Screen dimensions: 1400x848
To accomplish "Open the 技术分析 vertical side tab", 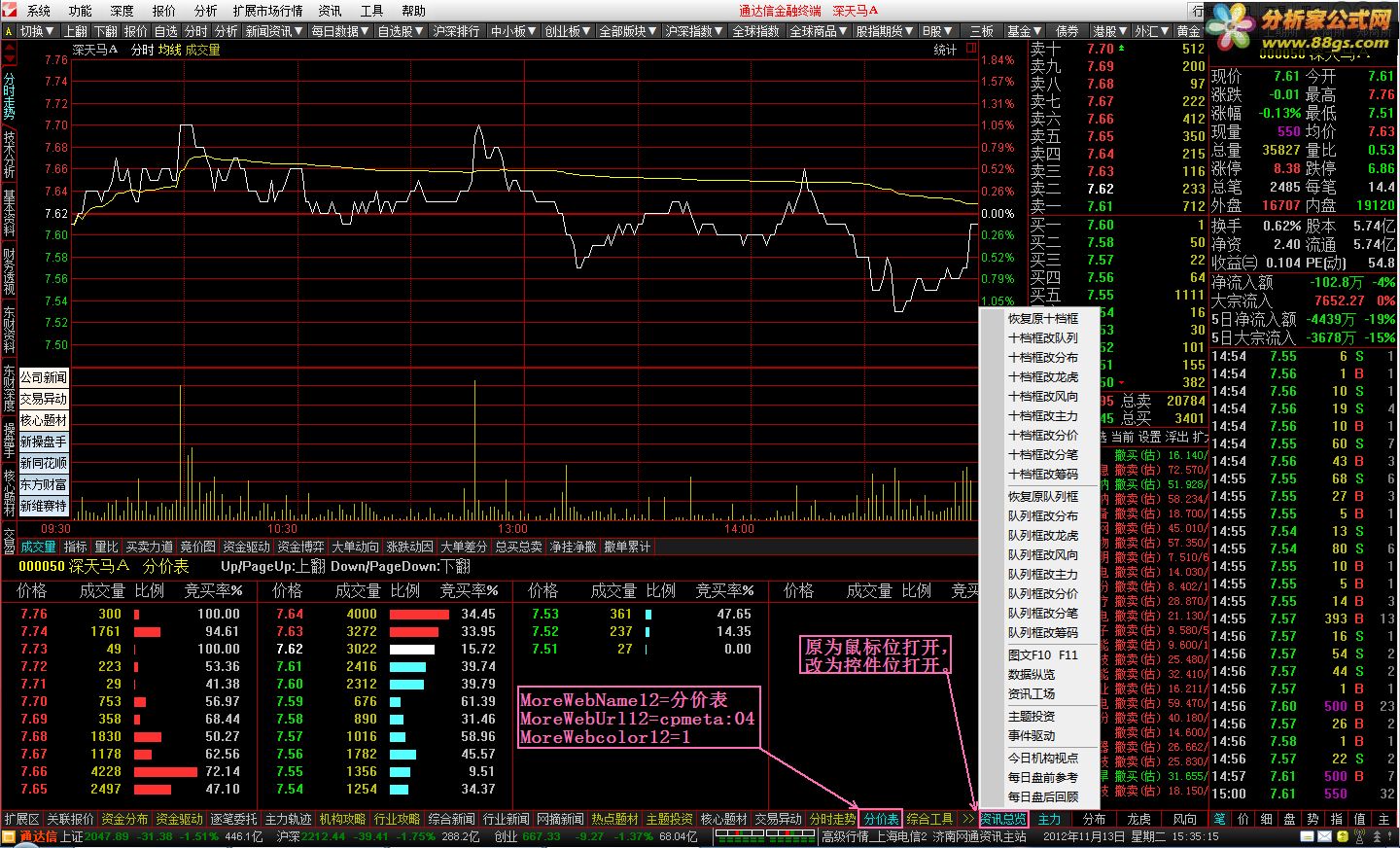I will pyautogui.click(x=9, y=154).
